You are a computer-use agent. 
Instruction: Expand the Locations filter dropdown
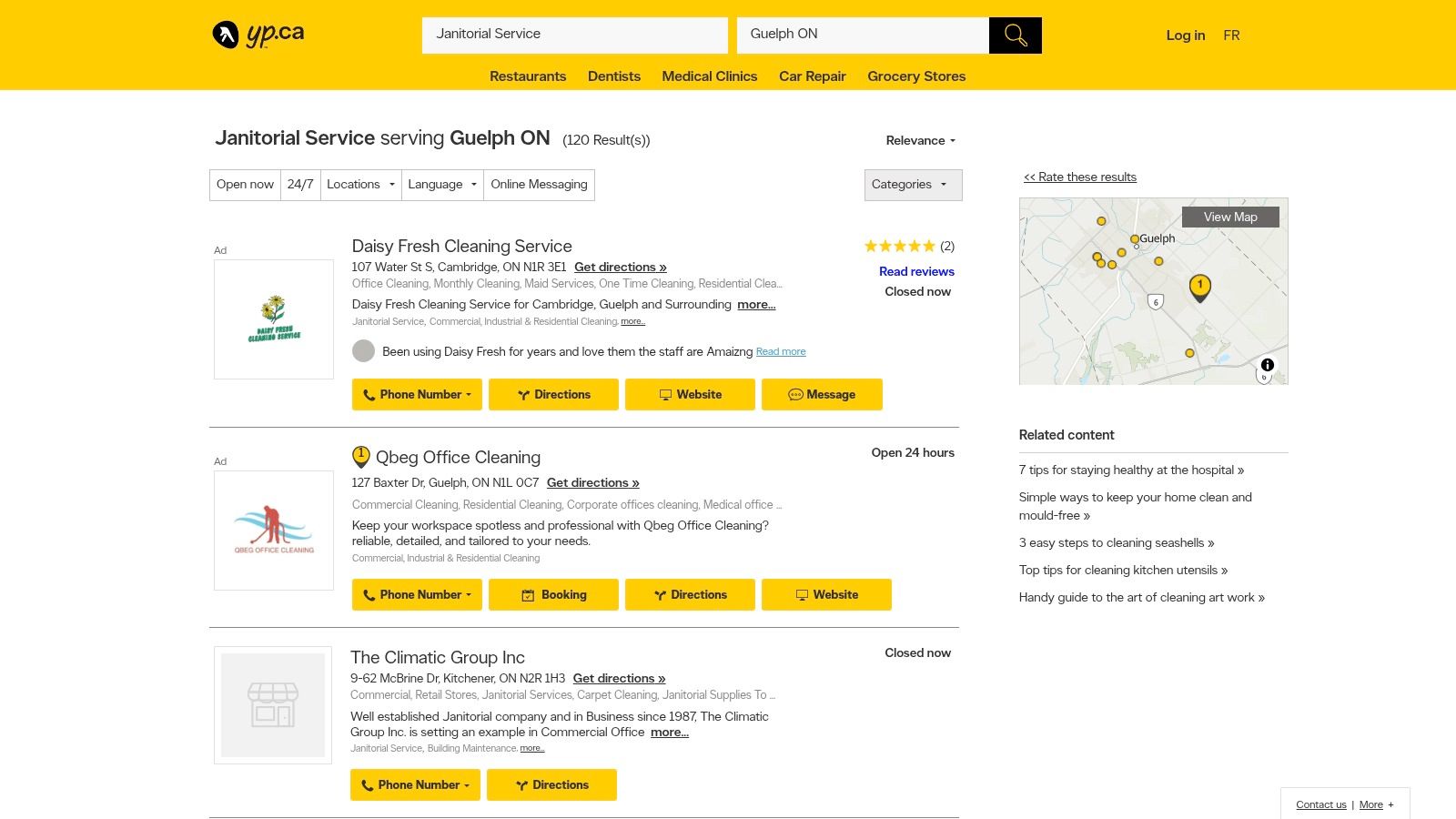click(x=360, y=185)
